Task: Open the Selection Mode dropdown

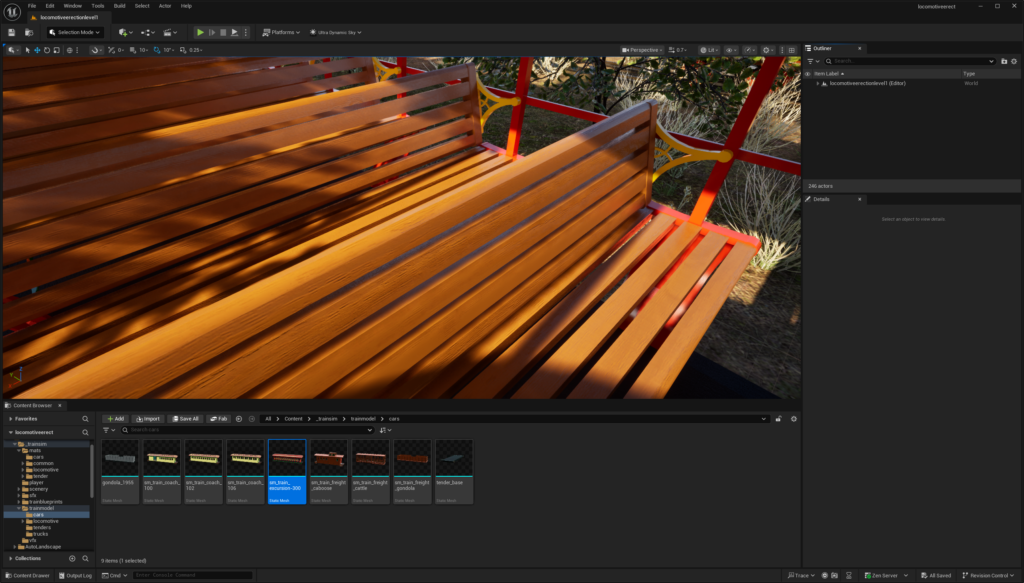Action: point(75,32)
